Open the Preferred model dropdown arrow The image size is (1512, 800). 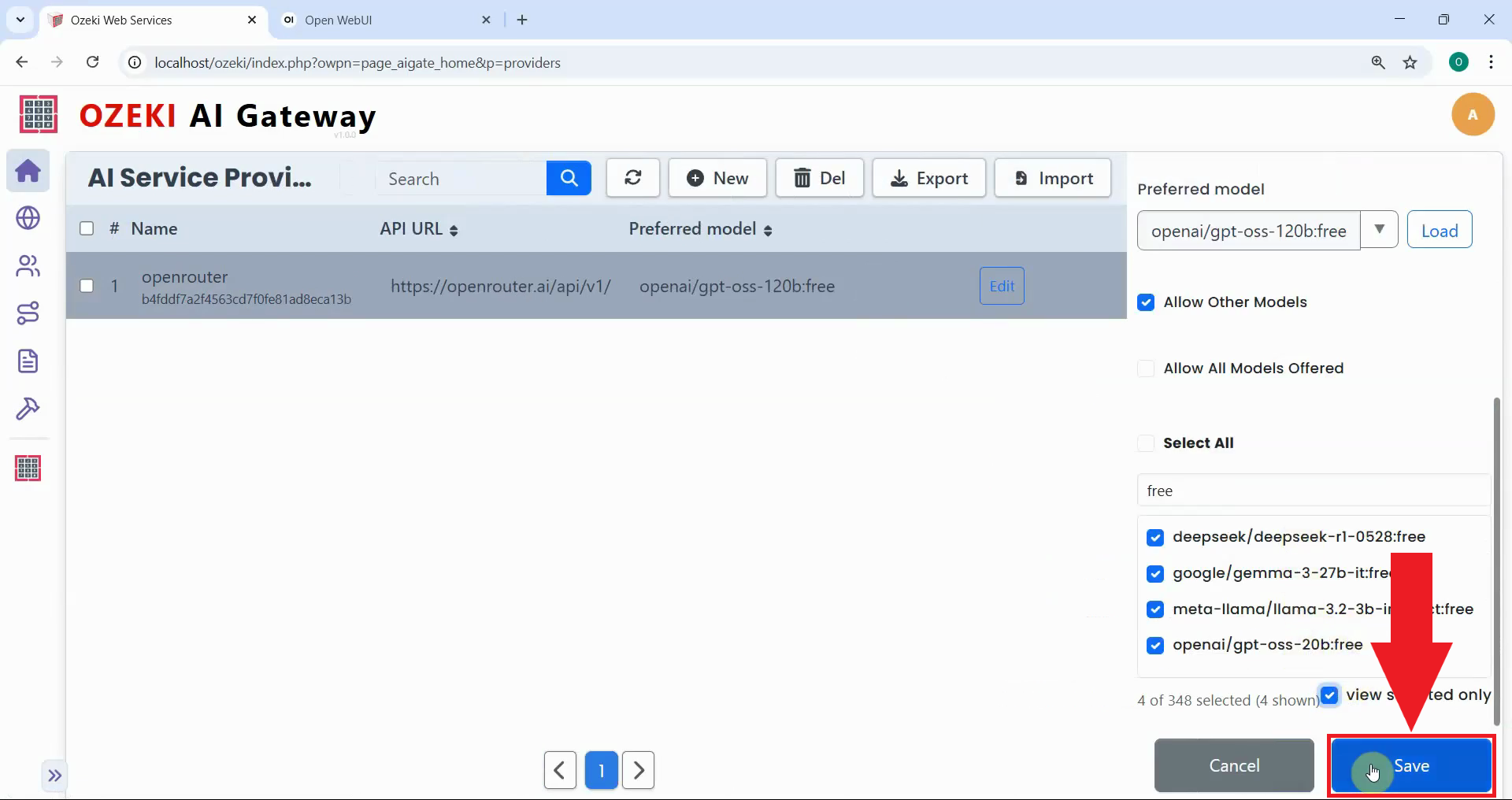click(1379, 230)
